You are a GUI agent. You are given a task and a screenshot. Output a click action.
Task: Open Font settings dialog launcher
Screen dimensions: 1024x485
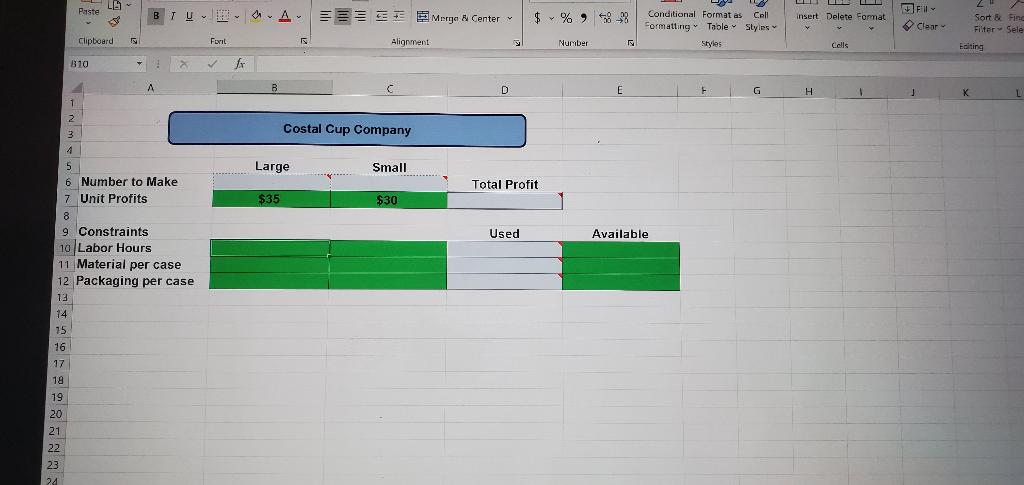(302, 41)
